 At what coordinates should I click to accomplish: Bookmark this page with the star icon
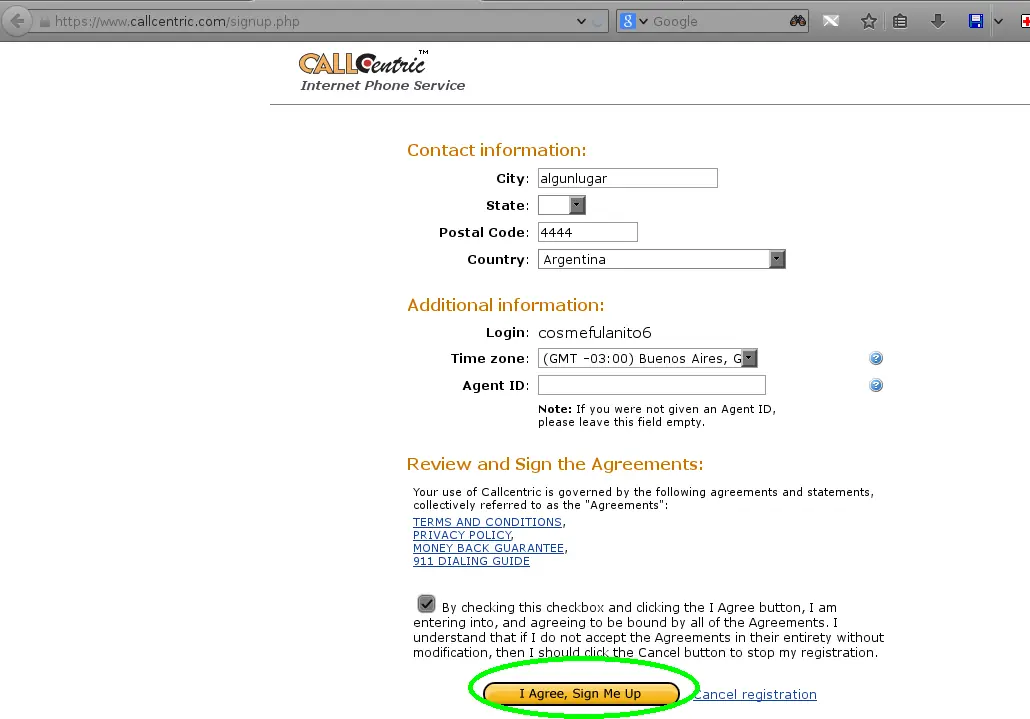coord(868,20)
